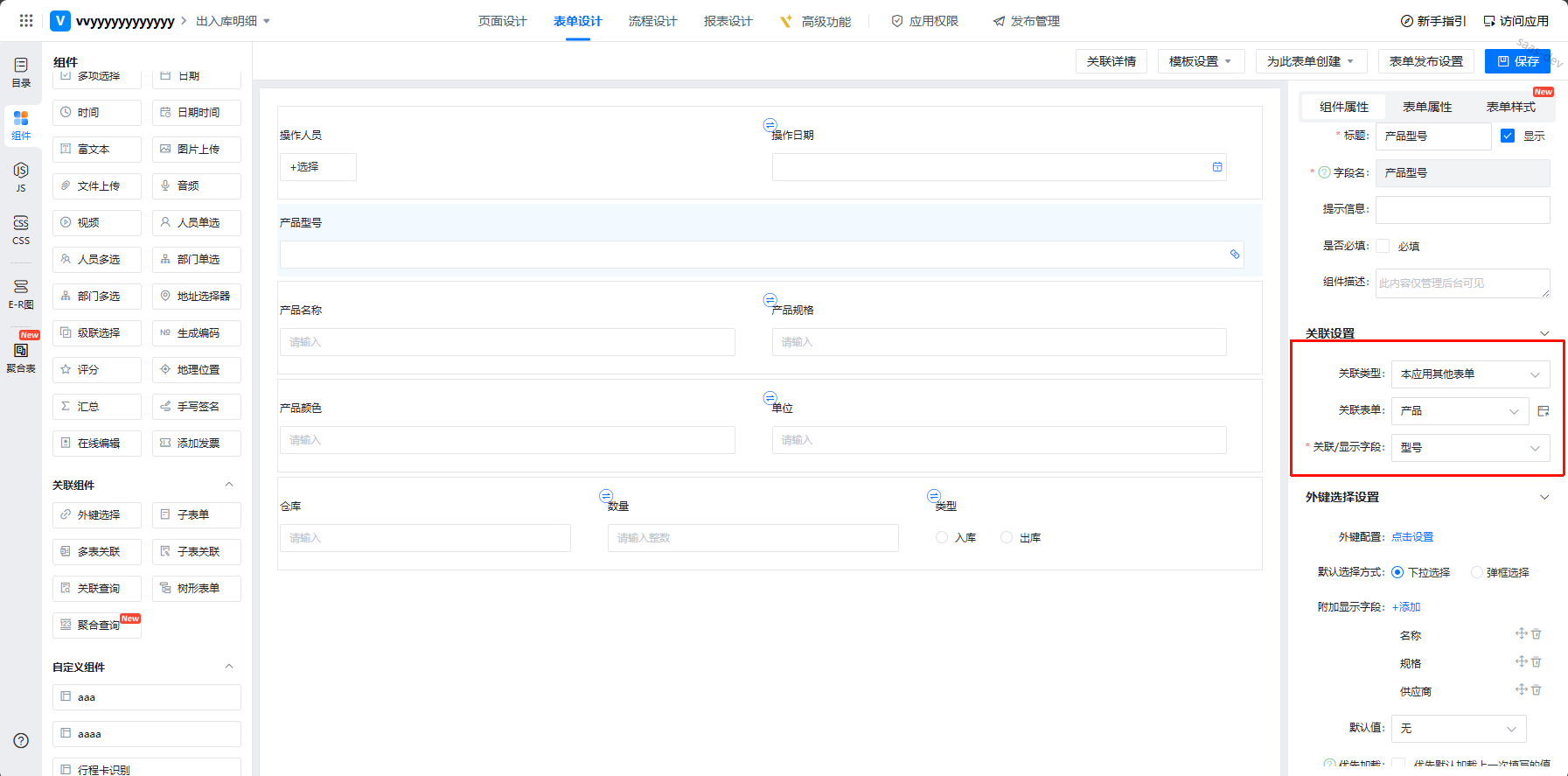Open the 关联类型 dropdown

(1470, 374)
